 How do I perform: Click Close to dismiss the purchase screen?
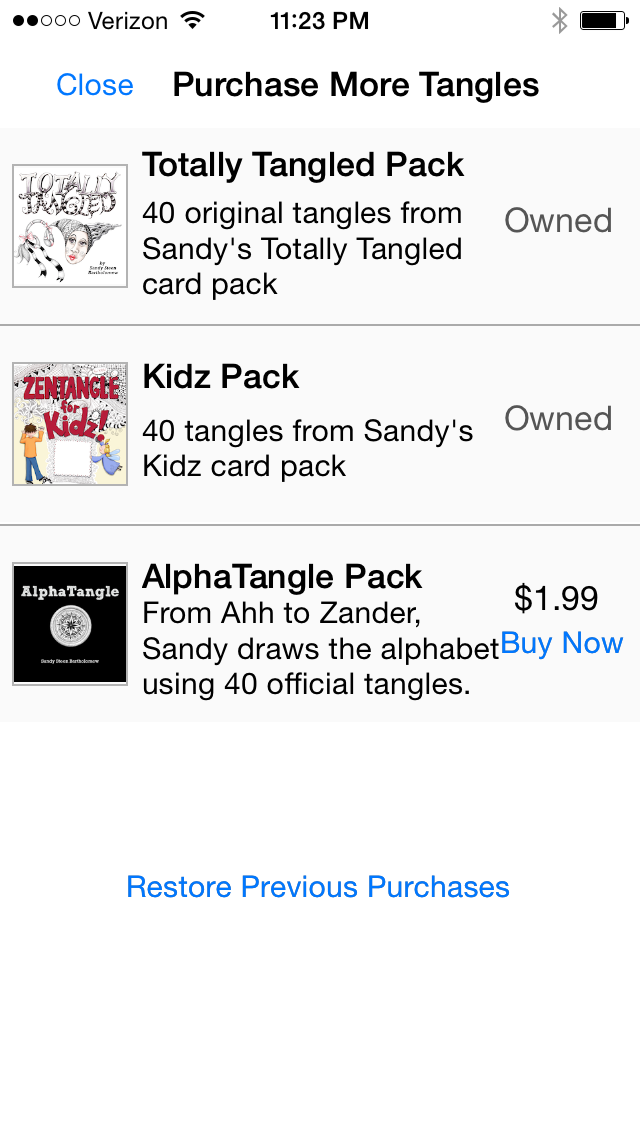tap(95, 85)
